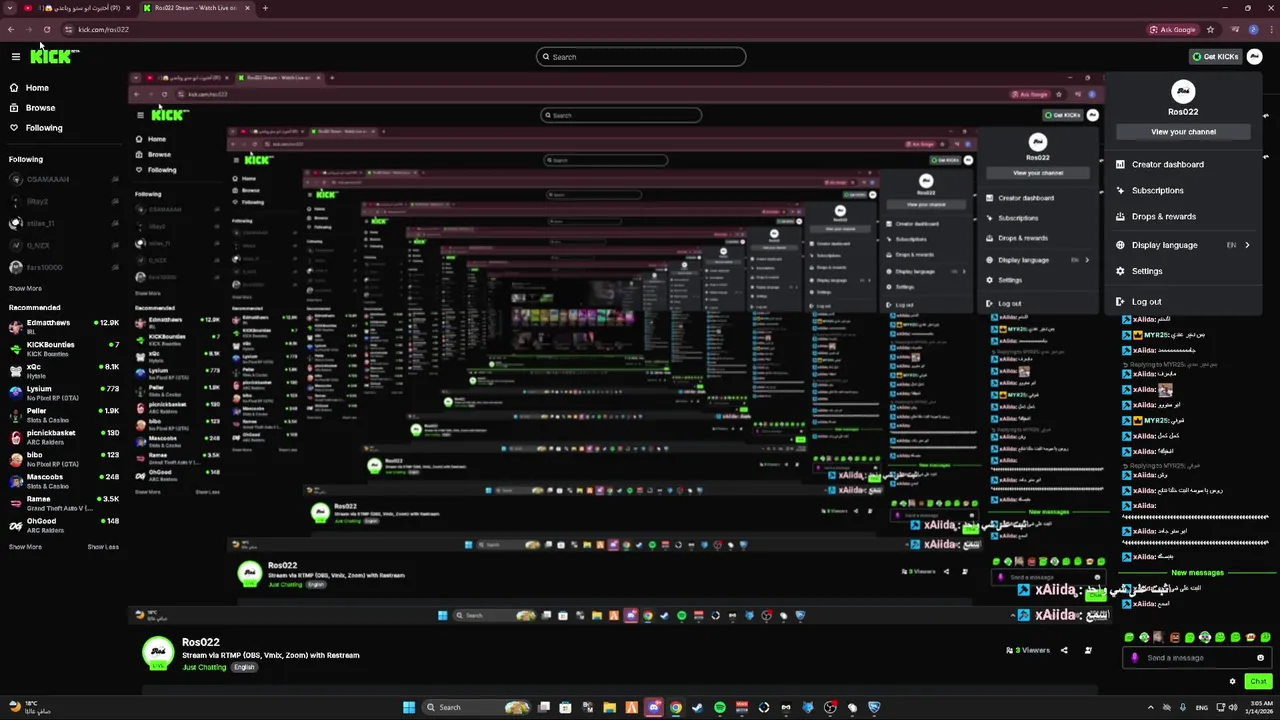Open Subscriptions menu entry

(x=1157, y=191)
